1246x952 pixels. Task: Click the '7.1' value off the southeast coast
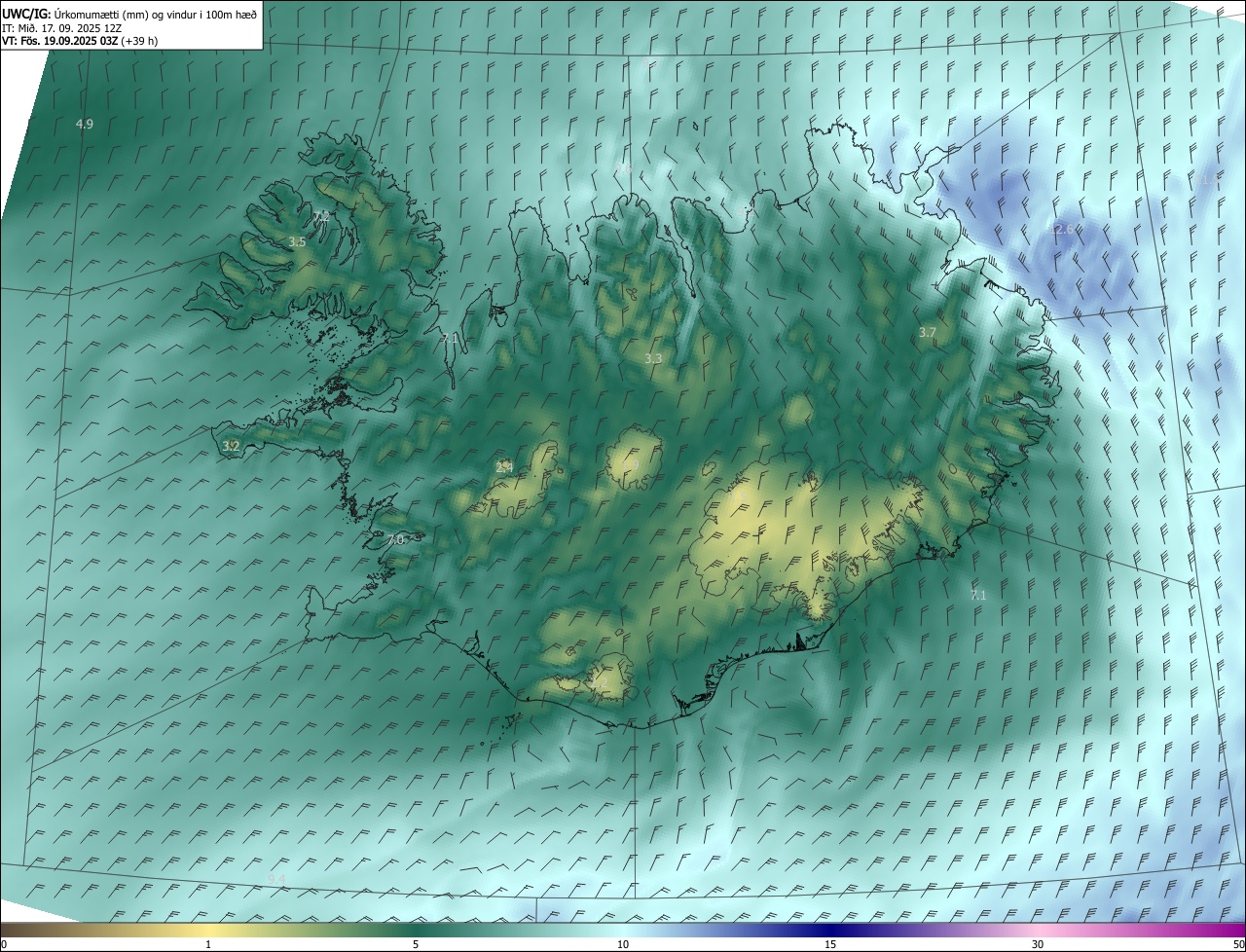click(x=978, y=594)
